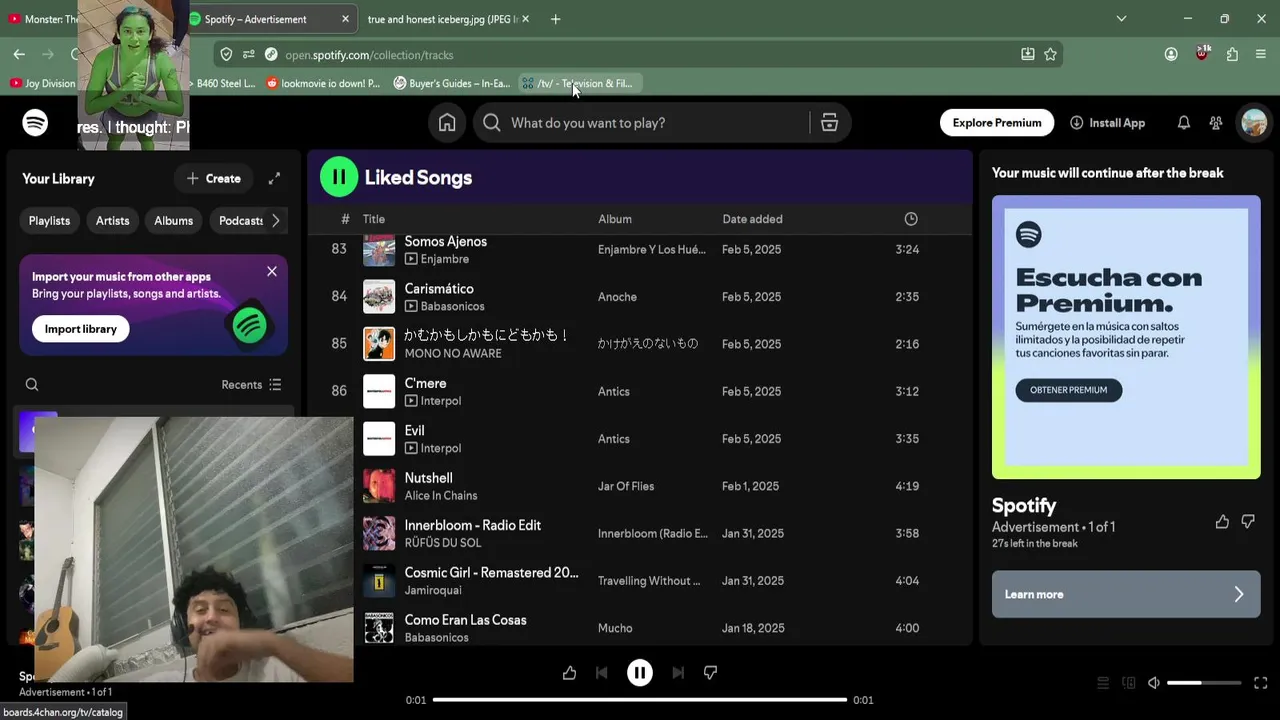This screenshot has height=720, width=1280.
Task: Like the advertisement with thumbs up
Action: tap(1222, 521)
